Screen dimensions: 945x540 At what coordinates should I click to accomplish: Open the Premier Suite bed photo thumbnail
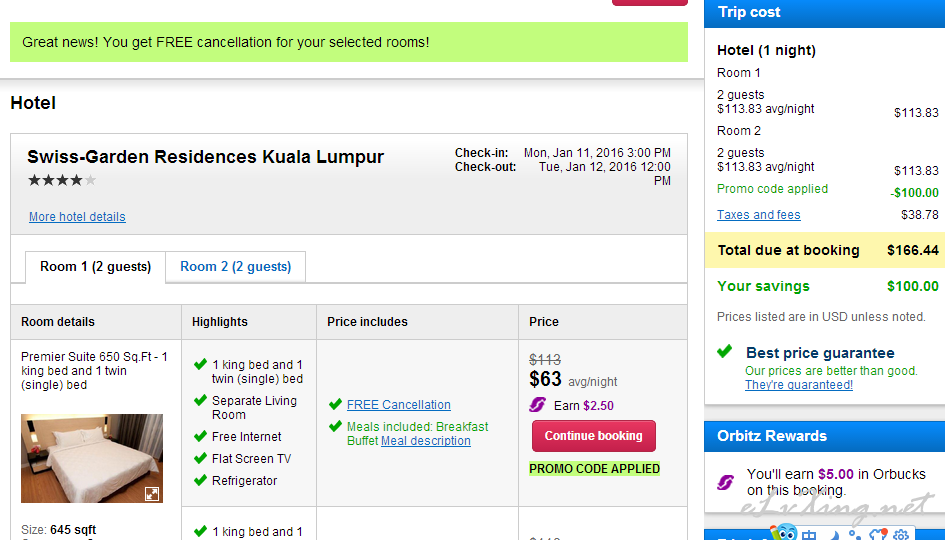(92, 458)
